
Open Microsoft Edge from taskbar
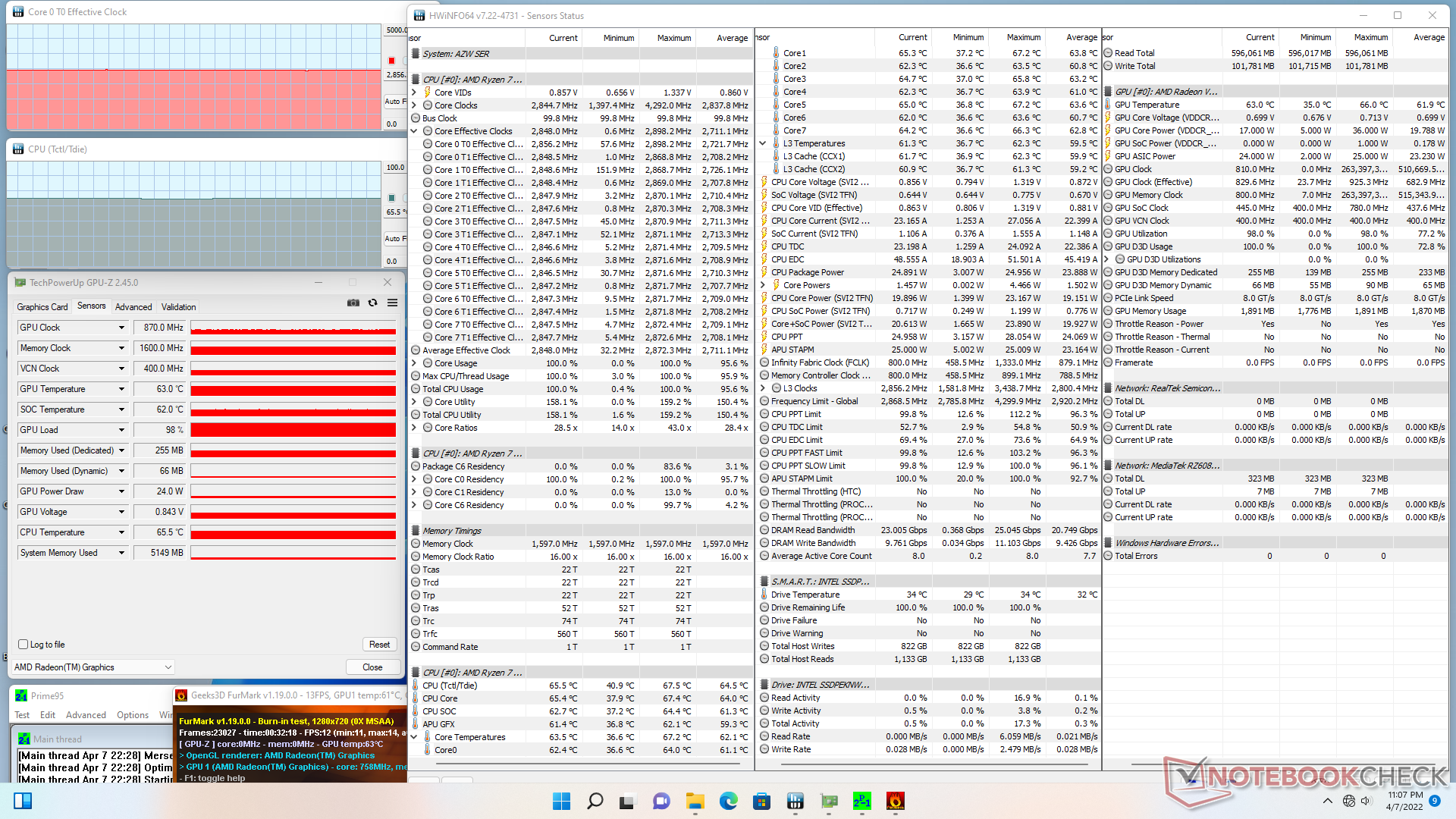(x=728, y=801)
